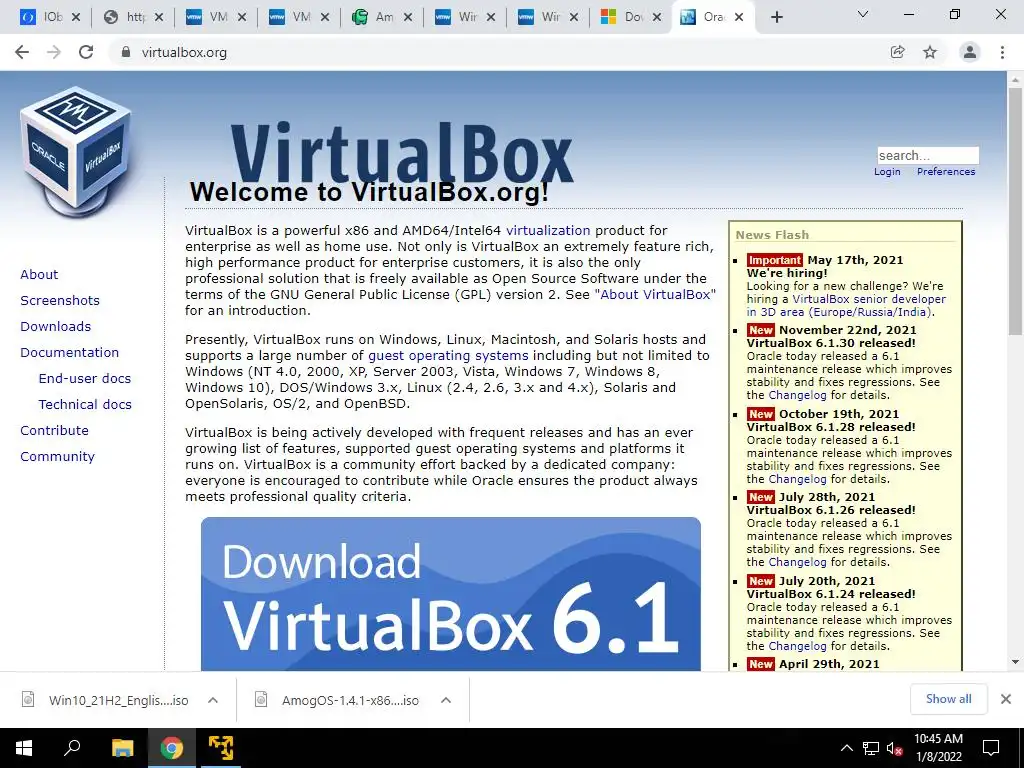Click the site search field
This screenshot has width=1024, height=768.
coord(927,155)
